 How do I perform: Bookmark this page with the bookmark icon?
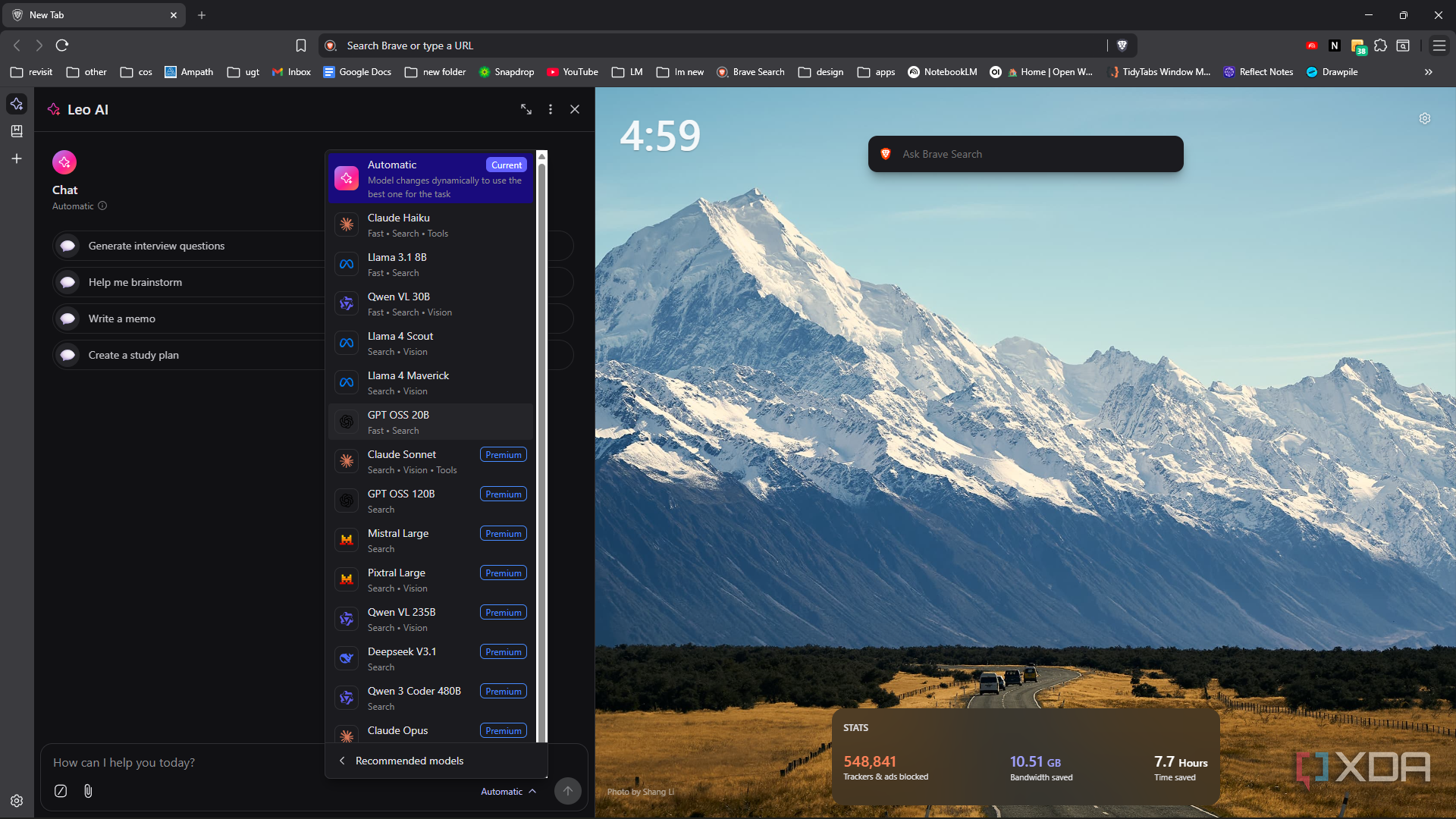[301, 45]
